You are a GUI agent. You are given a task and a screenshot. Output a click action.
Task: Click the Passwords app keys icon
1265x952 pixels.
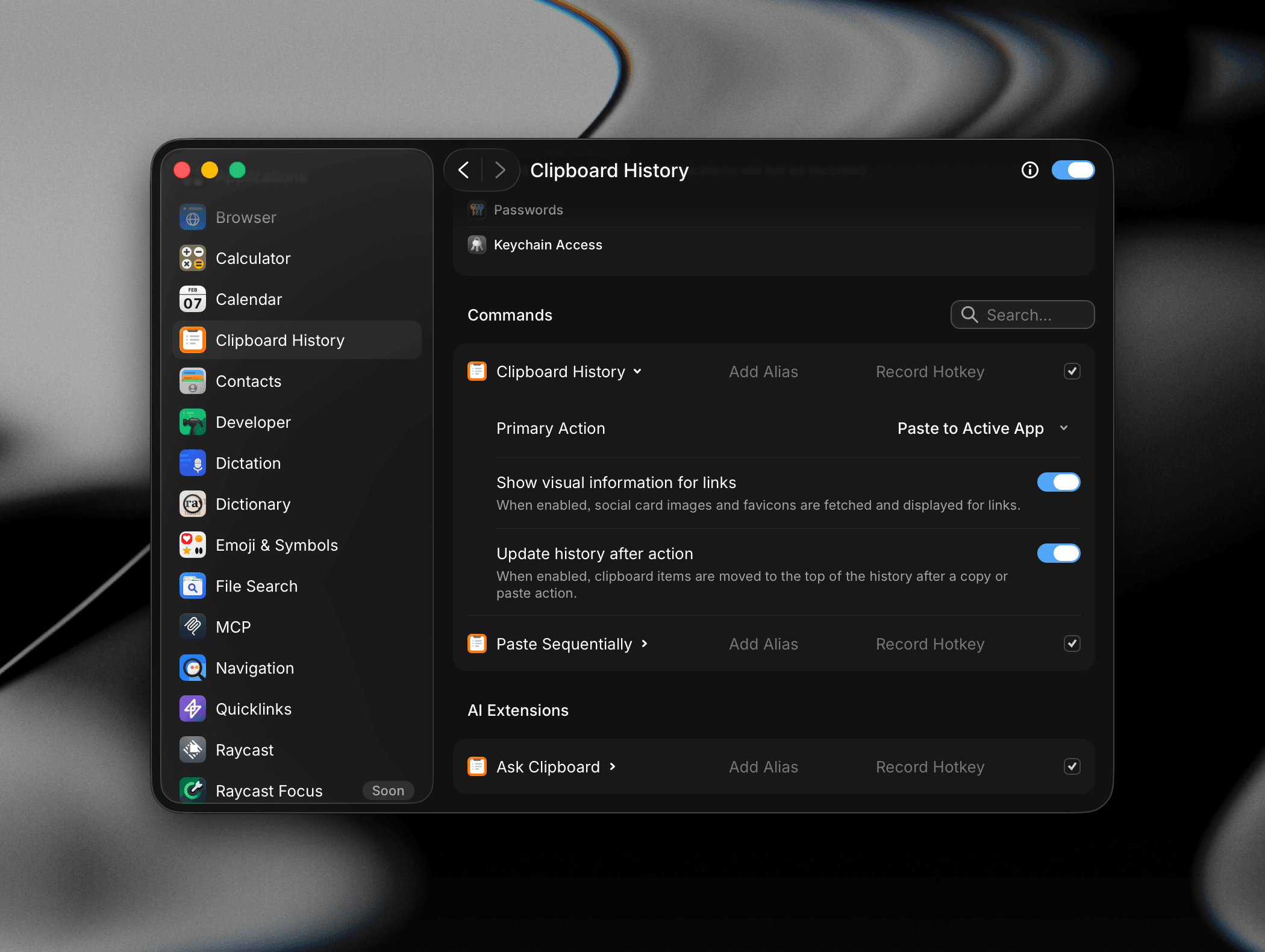(477, 210)
